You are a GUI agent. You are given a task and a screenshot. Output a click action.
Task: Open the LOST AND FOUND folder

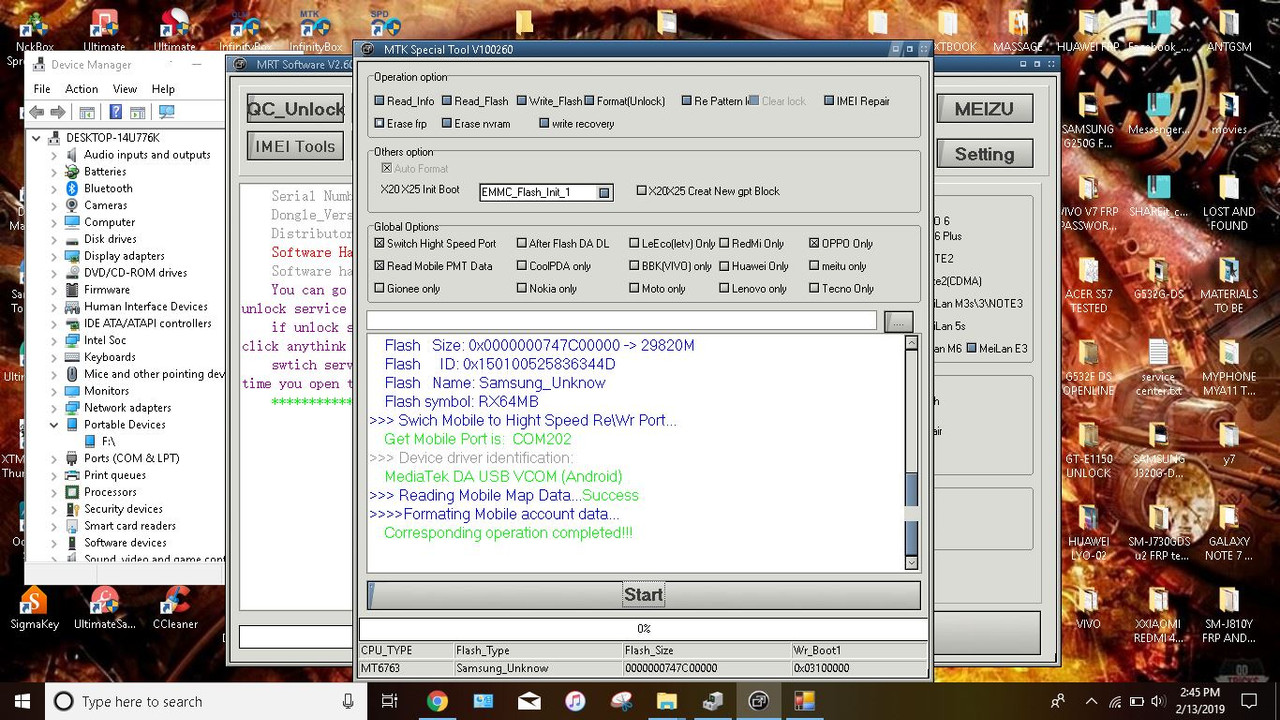pyautogui.click(x=1229, y=203)
